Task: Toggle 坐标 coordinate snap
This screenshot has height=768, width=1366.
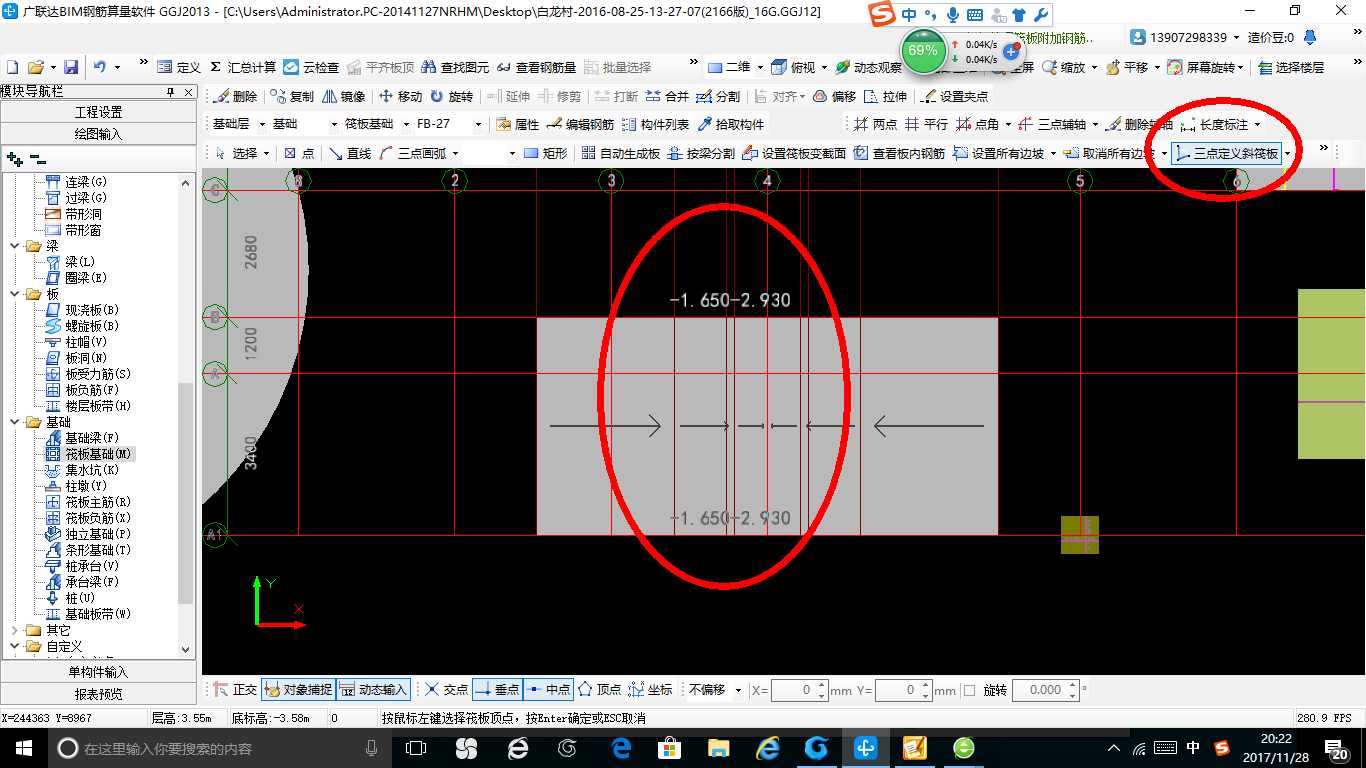Action: (x=651, y=690)
